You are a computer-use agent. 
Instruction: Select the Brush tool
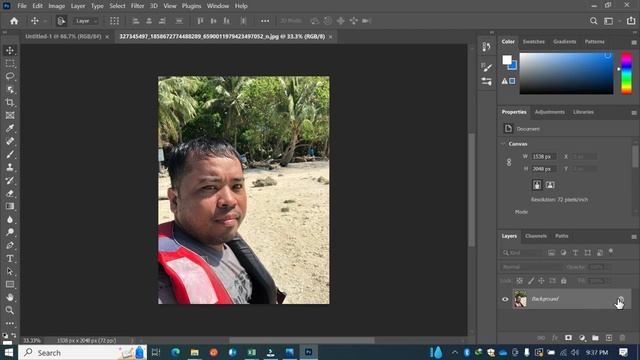[10, 154]
